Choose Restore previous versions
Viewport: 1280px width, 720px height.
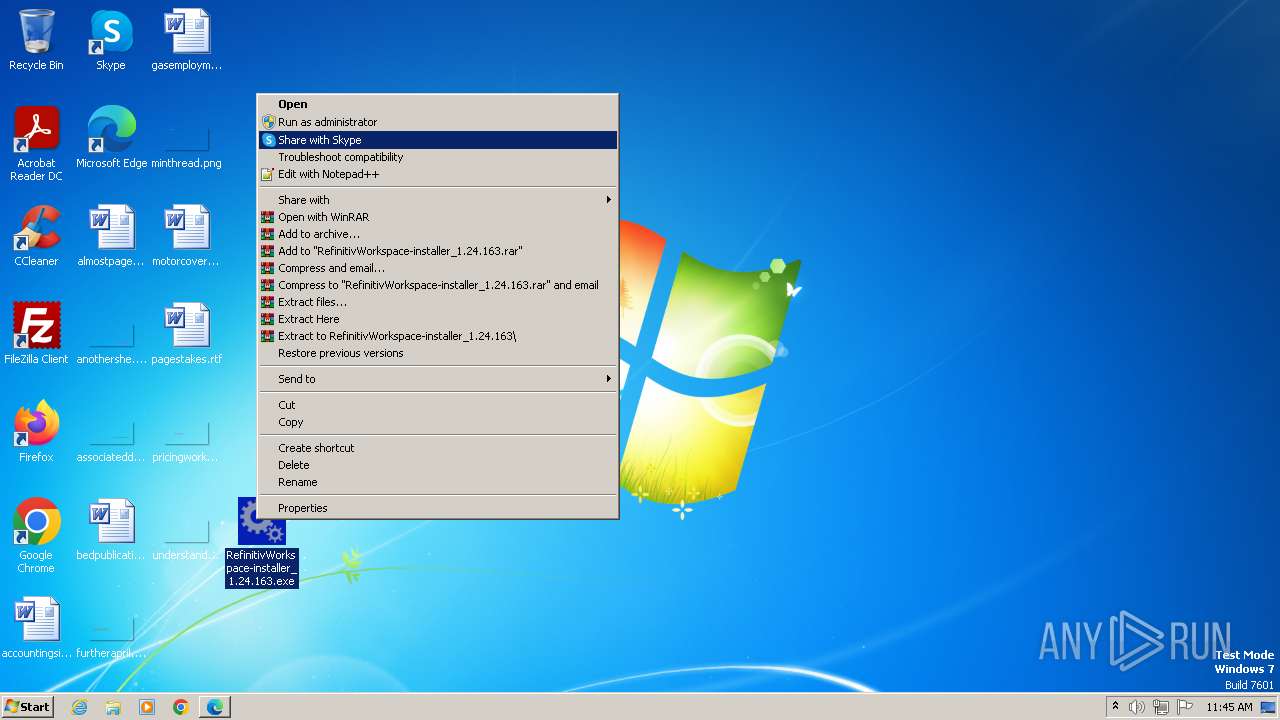(438, 353)
